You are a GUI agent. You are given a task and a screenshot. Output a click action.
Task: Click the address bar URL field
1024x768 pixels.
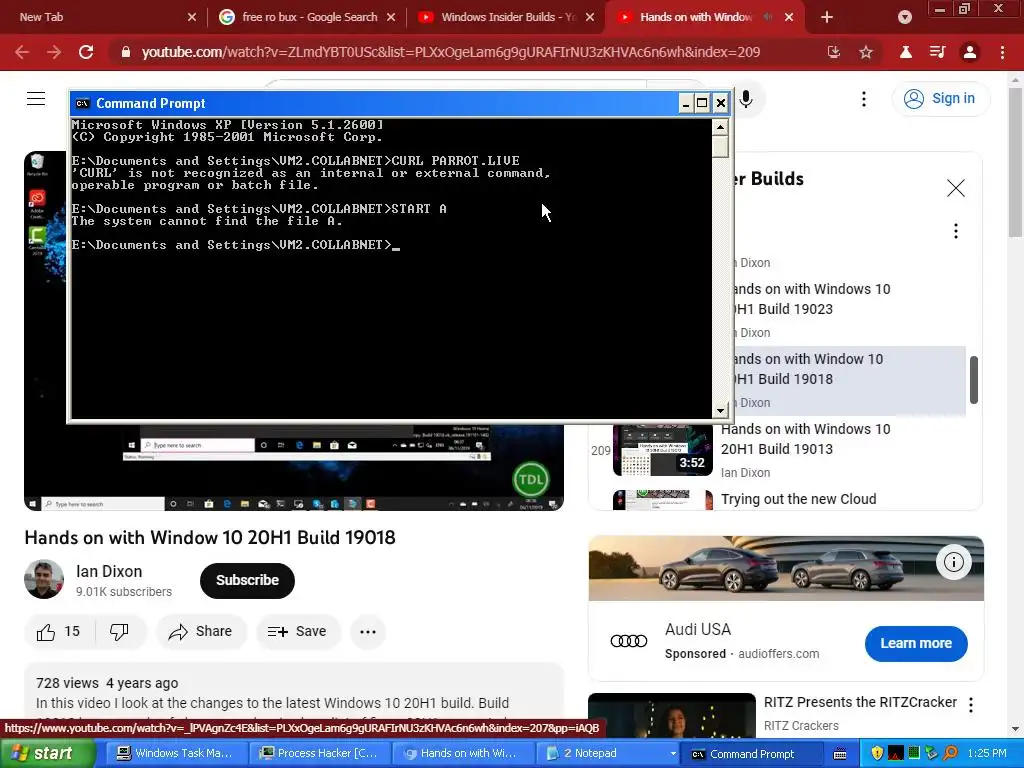click(451, 52)
